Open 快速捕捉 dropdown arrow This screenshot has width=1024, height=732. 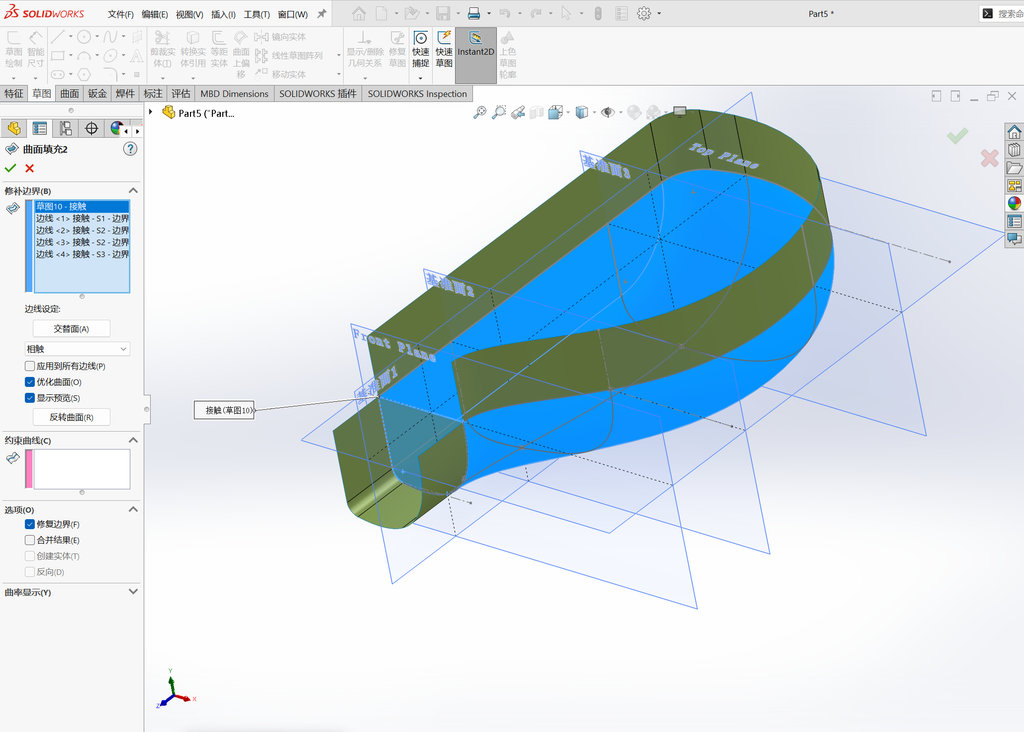tap(421, 78)
